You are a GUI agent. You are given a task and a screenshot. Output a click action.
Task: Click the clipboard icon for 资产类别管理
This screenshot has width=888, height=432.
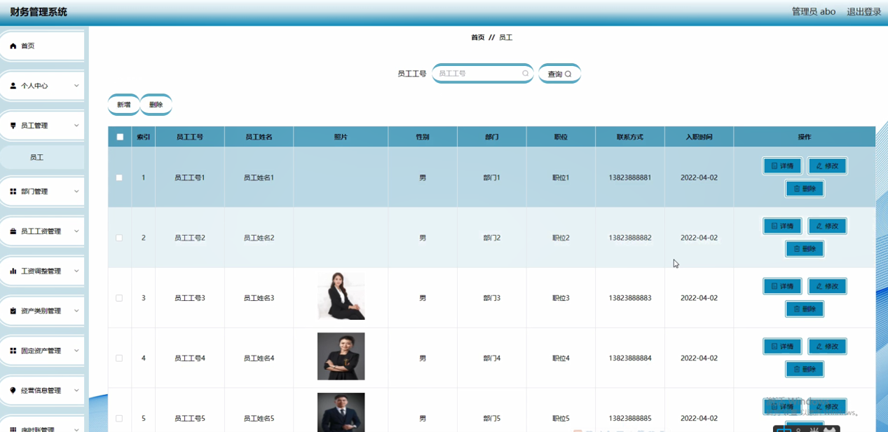[13, 311]
